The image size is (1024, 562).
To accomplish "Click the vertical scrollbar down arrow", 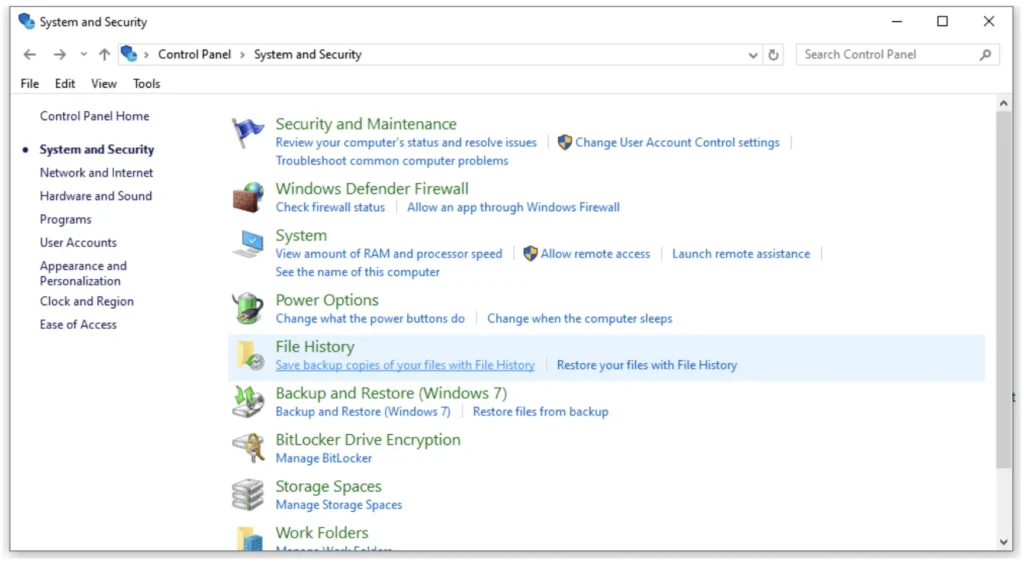I will click(1004, 541).
